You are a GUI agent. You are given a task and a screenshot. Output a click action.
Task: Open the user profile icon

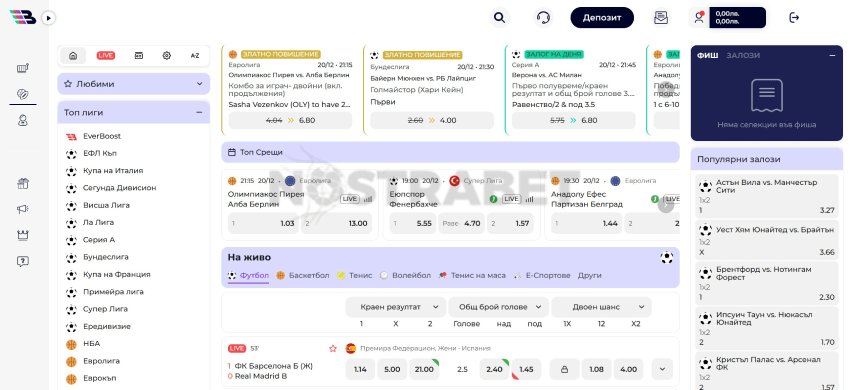tap(699, 18)
